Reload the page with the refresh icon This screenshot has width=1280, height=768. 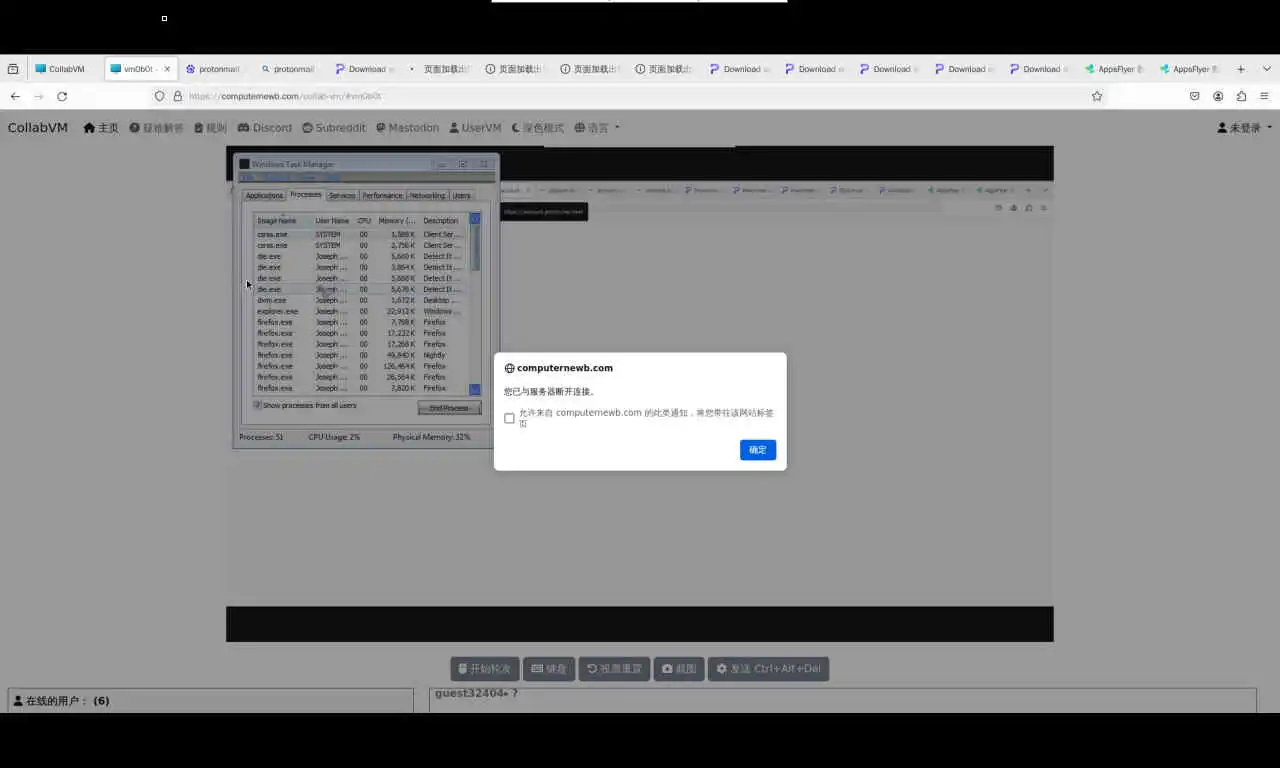point(62,96)
